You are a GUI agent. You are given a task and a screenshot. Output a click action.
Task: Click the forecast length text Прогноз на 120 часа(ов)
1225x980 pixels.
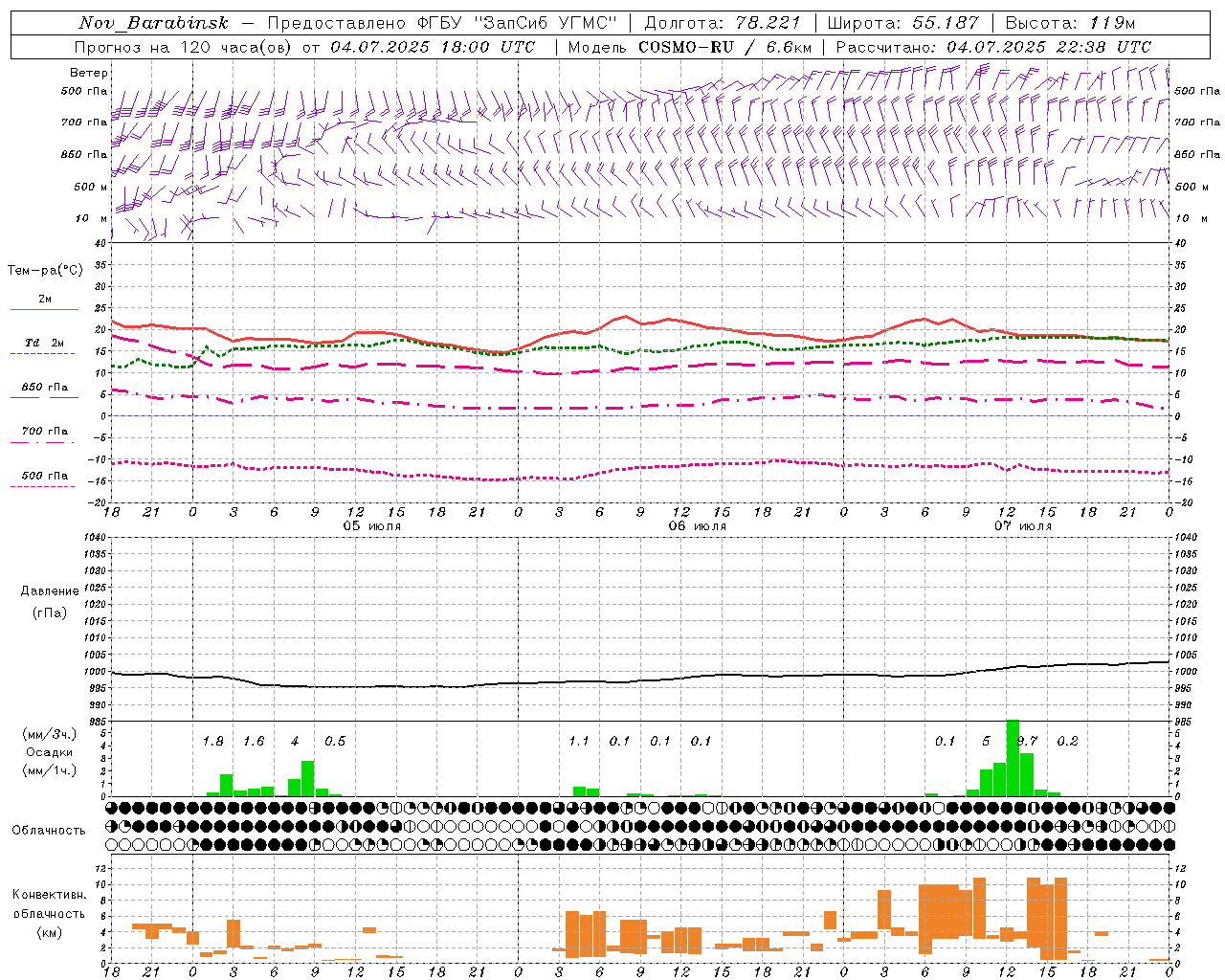coord(184,47)
